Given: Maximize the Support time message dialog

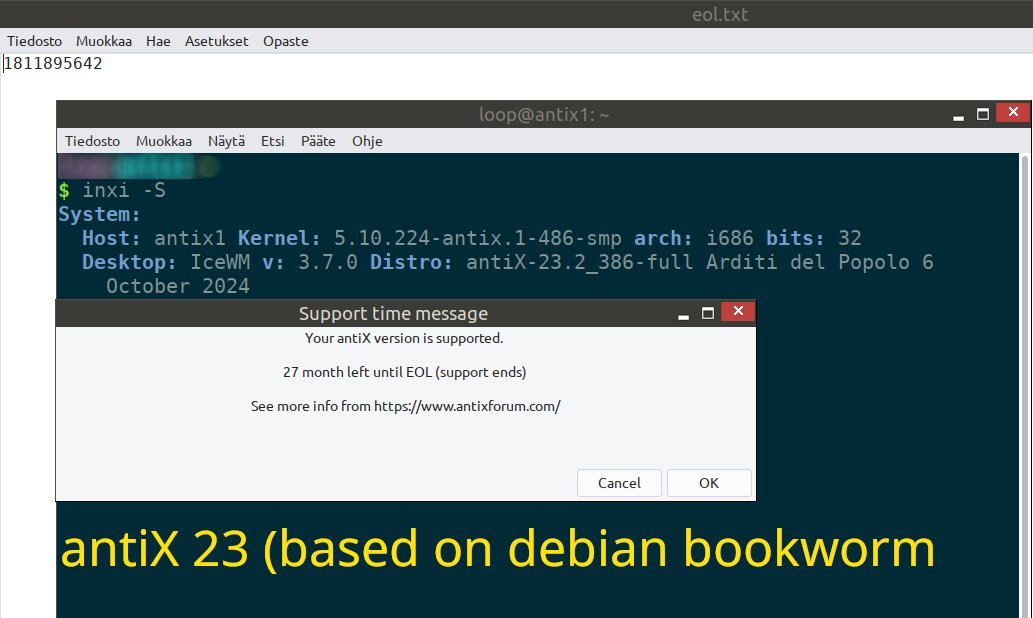Looking at the screenshot, I should point(708,313).
